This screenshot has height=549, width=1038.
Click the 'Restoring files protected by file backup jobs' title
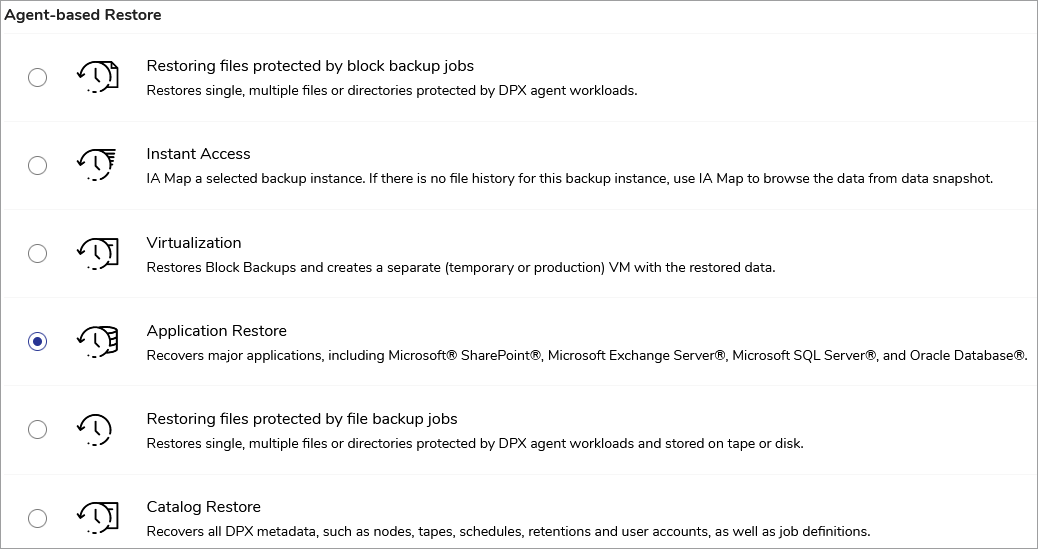tap(302, 419)
